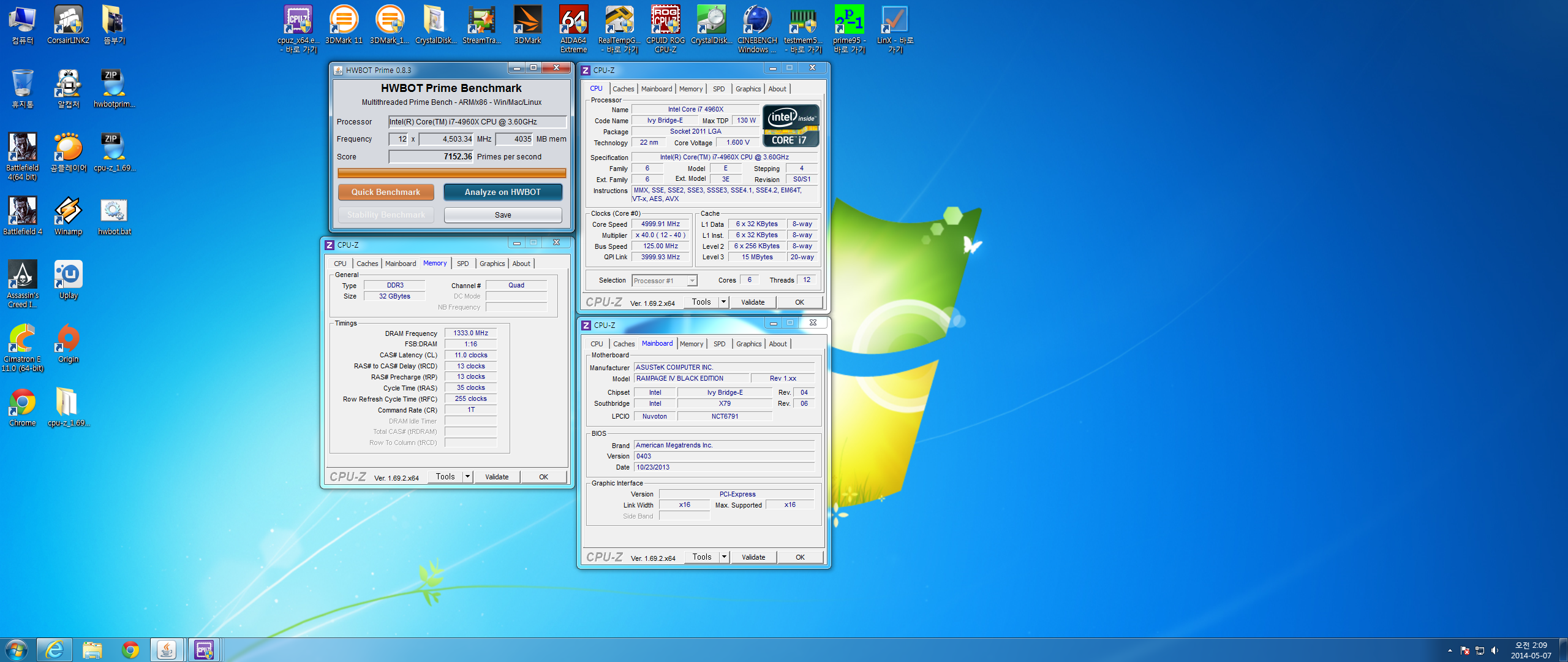Click Processor field in HWBOT Prime
Image resolution: width=1568 pixels, height=662 pixels.
477,122
